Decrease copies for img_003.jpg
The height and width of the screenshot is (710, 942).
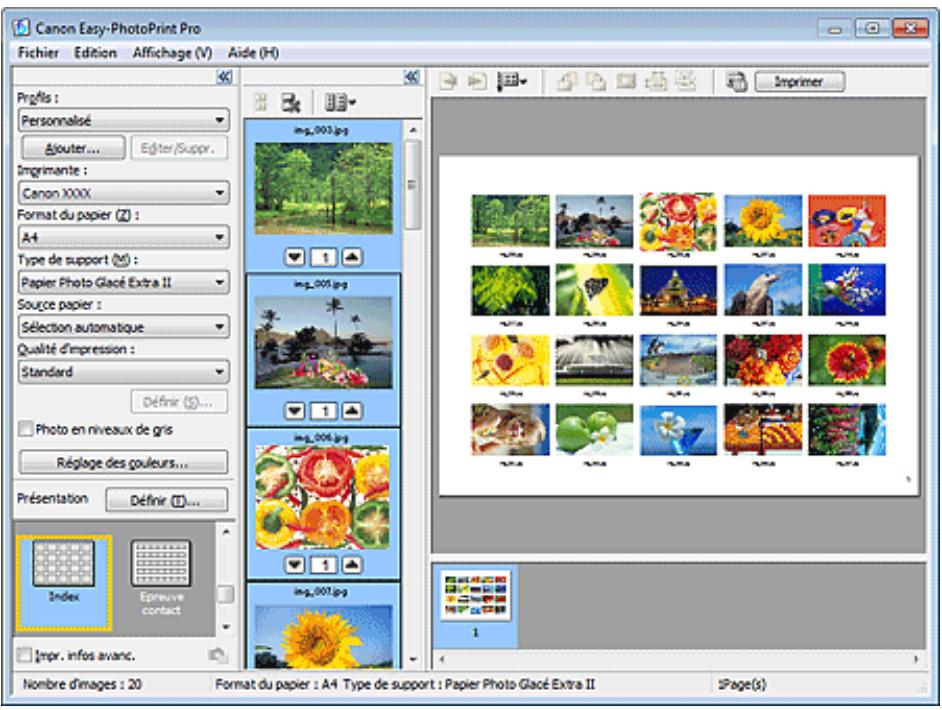click(294, 258)
